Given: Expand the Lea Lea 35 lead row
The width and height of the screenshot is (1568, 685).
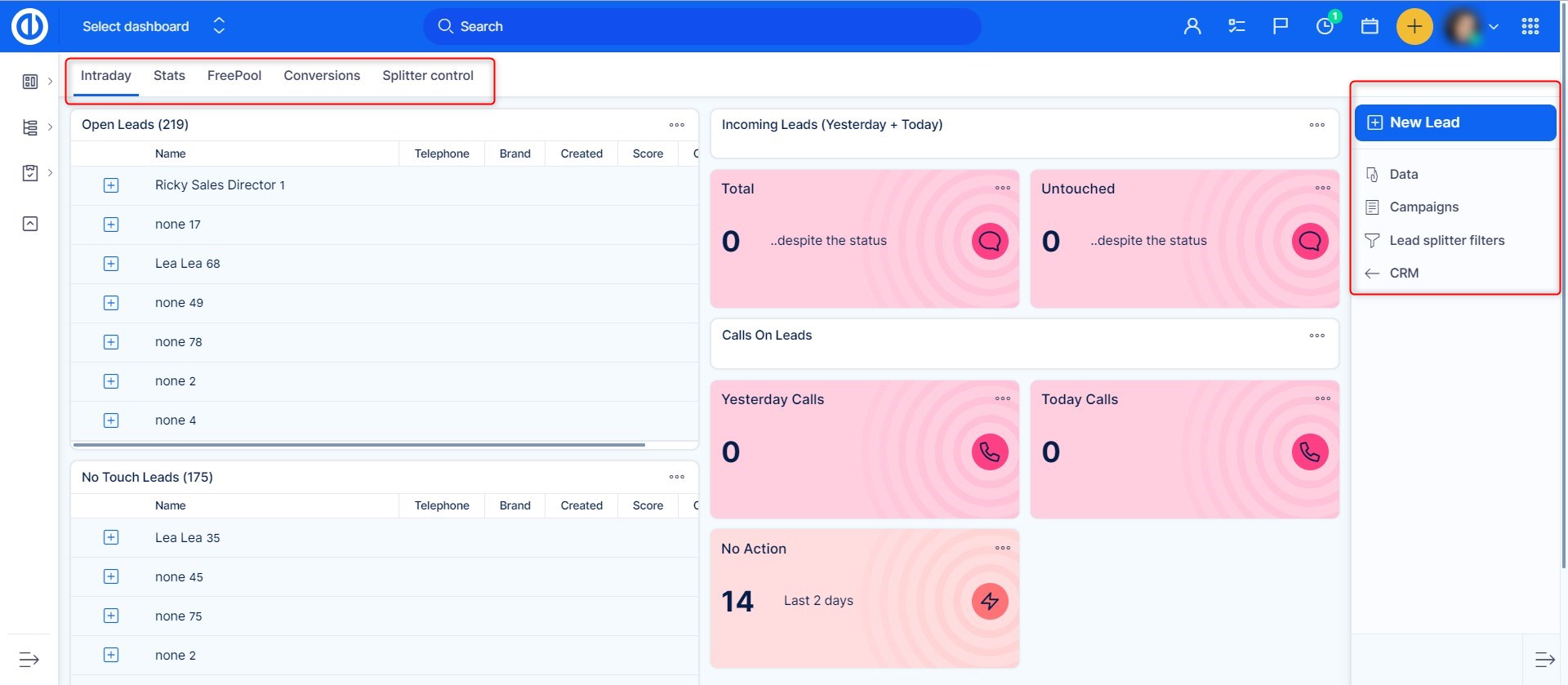Looking at the screenshot, I should point(111,538).
